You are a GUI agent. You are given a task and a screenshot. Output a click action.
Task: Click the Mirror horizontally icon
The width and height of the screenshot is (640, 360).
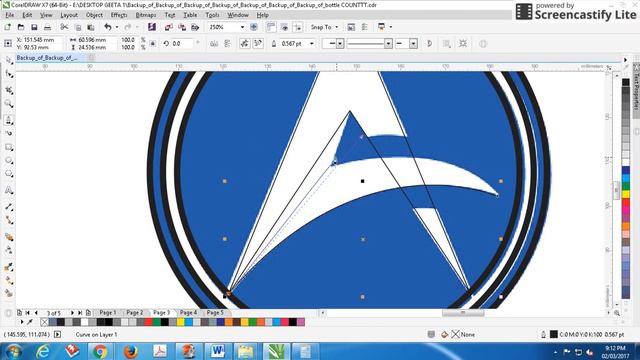[x=214, y=43]
